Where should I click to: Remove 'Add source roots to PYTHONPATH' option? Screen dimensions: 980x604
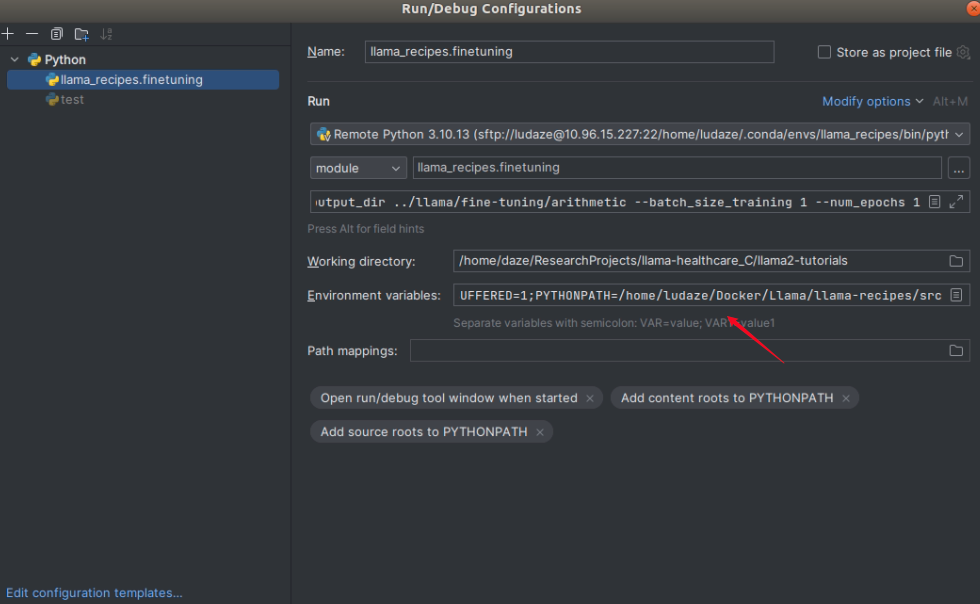click(540, 432)
